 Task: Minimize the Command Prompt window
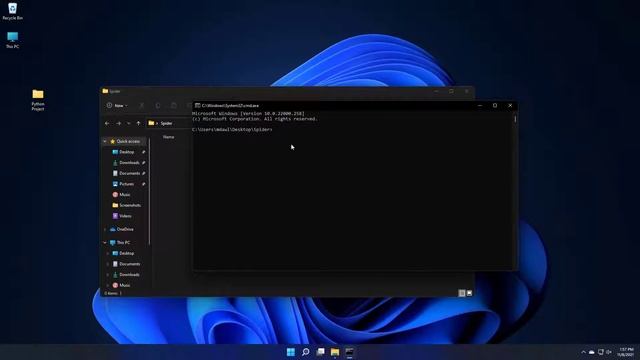click(480, 105)
